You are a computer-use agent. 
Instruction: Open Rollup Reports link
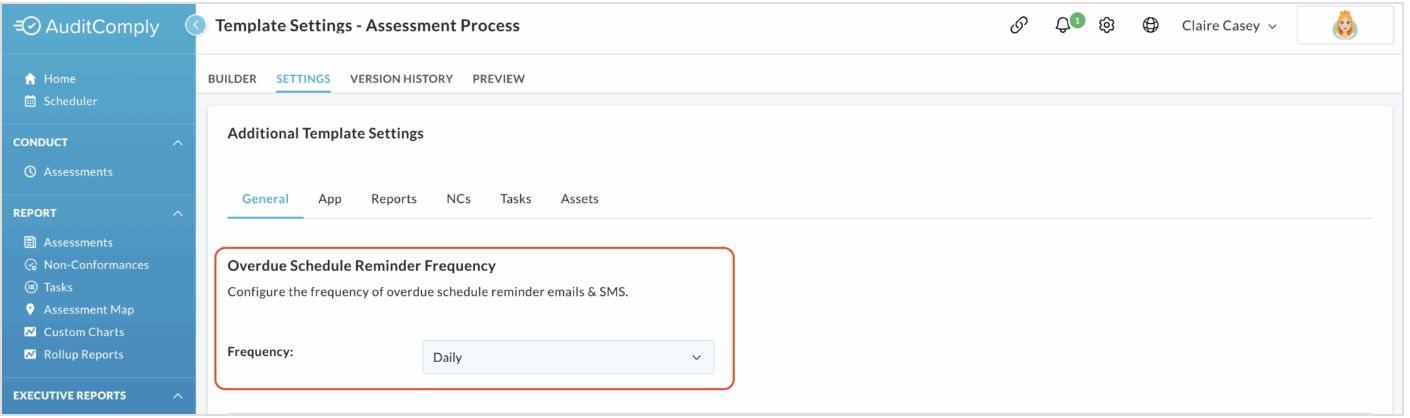click(74, 354)
